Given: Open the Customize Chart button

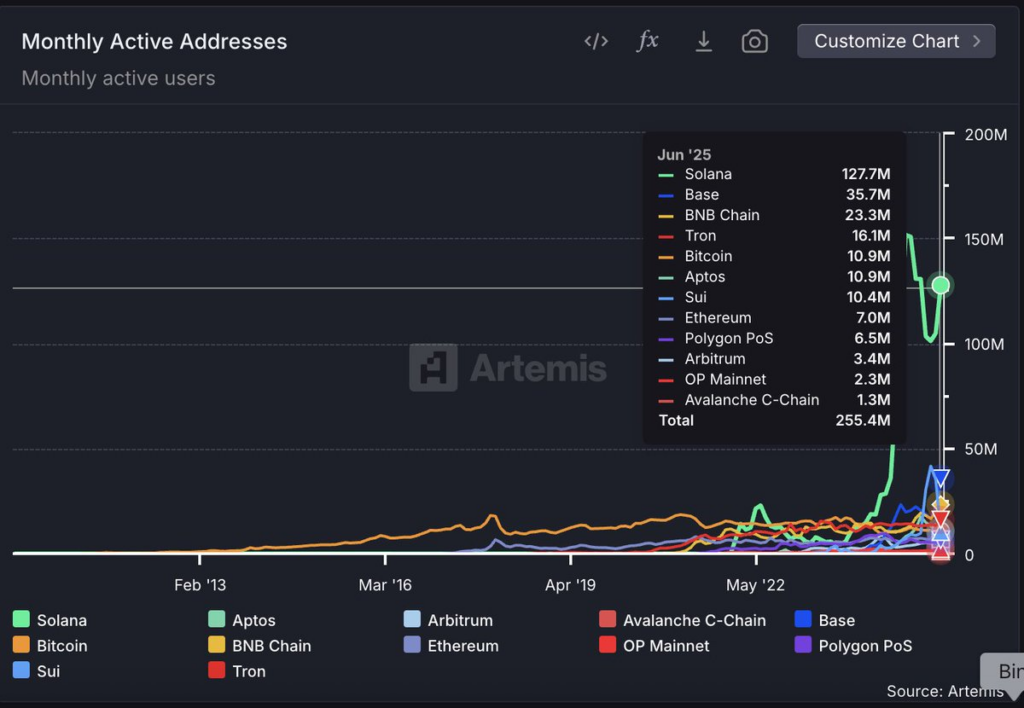Looking at the screenshot, I should pos(896,41).
